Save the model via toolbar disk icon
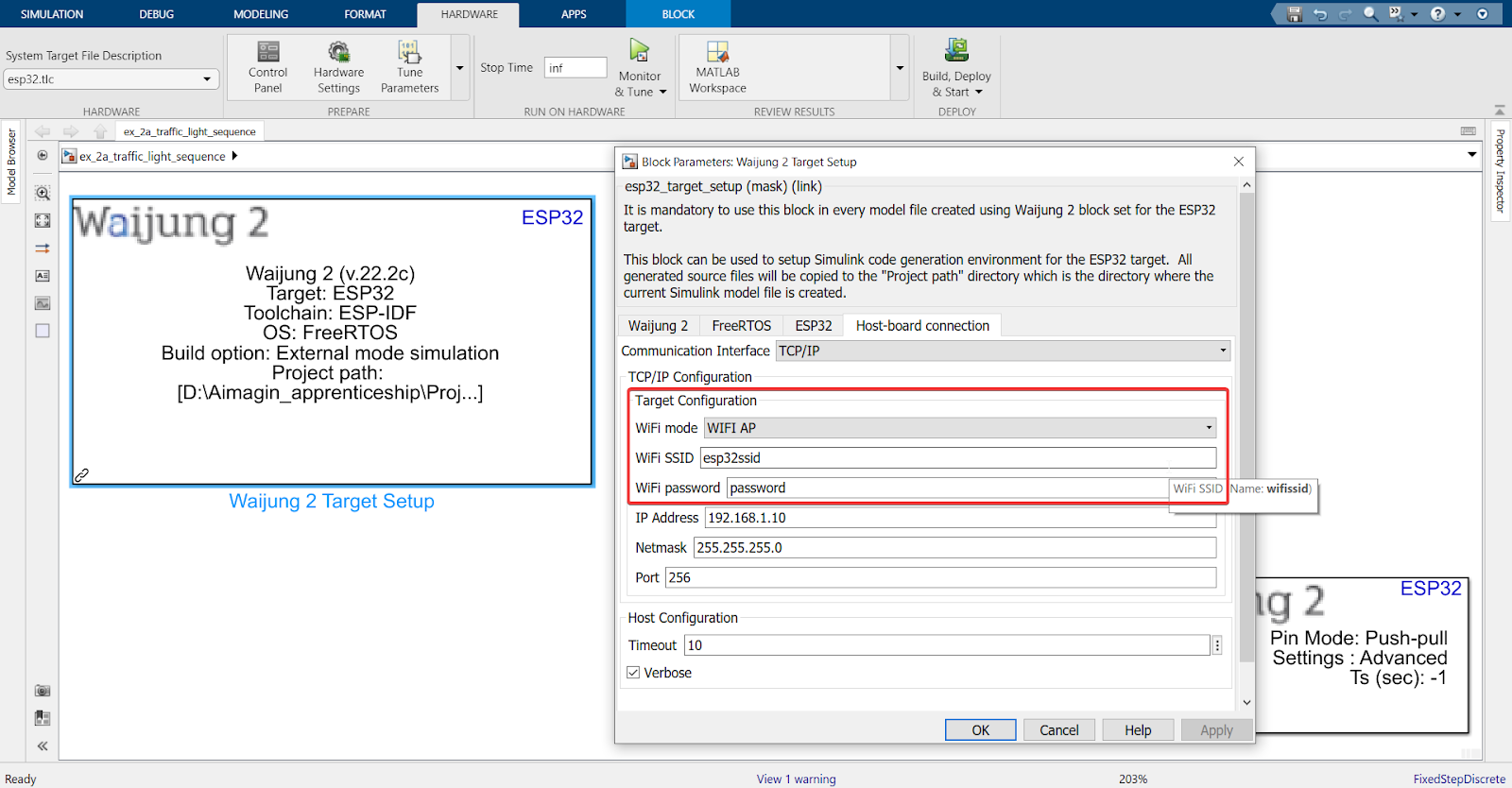The height and width of the screenshot is (788, 1512). pos(1295,14)
